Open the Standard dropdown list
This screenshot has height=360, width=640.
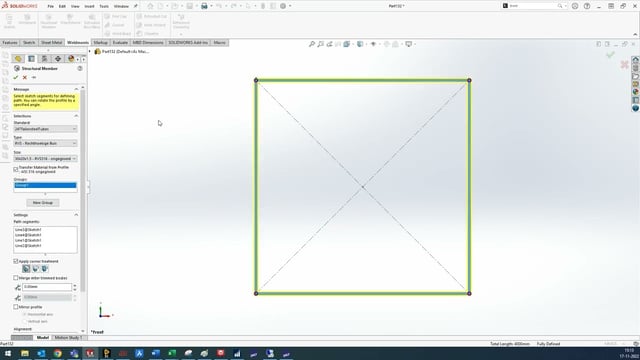45,129
